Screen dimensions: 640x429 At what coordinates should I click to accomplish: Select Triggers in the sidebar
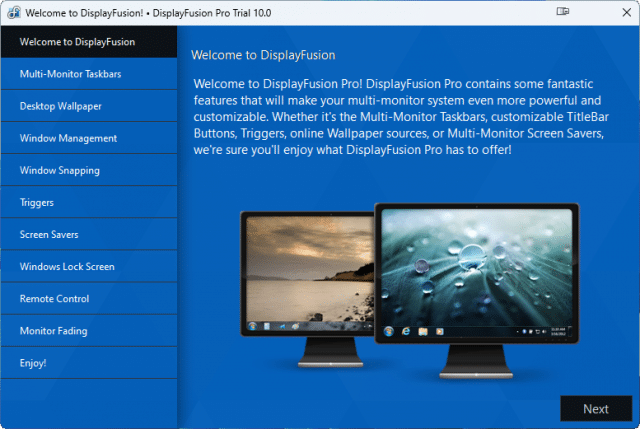point(89,202)
